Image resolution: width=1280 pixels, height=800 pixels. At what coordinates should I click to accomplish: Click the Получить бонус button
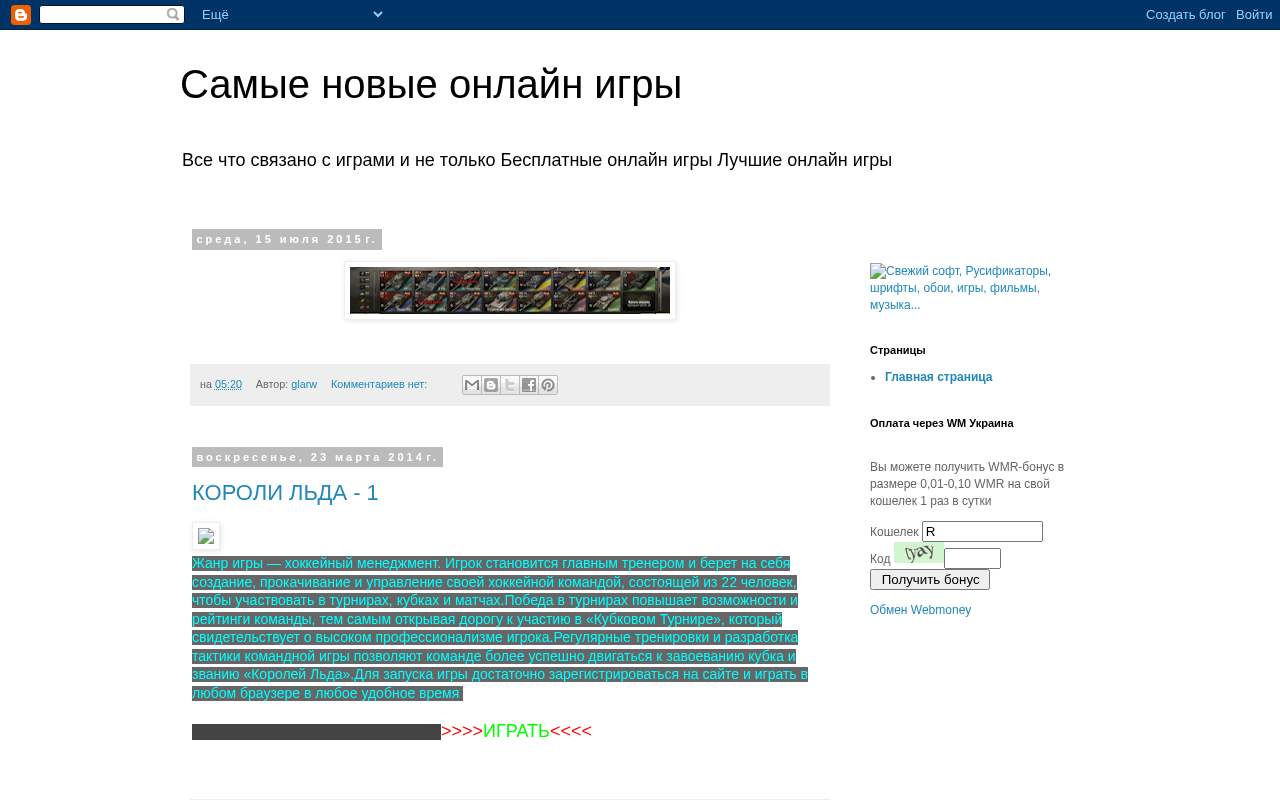930,580
